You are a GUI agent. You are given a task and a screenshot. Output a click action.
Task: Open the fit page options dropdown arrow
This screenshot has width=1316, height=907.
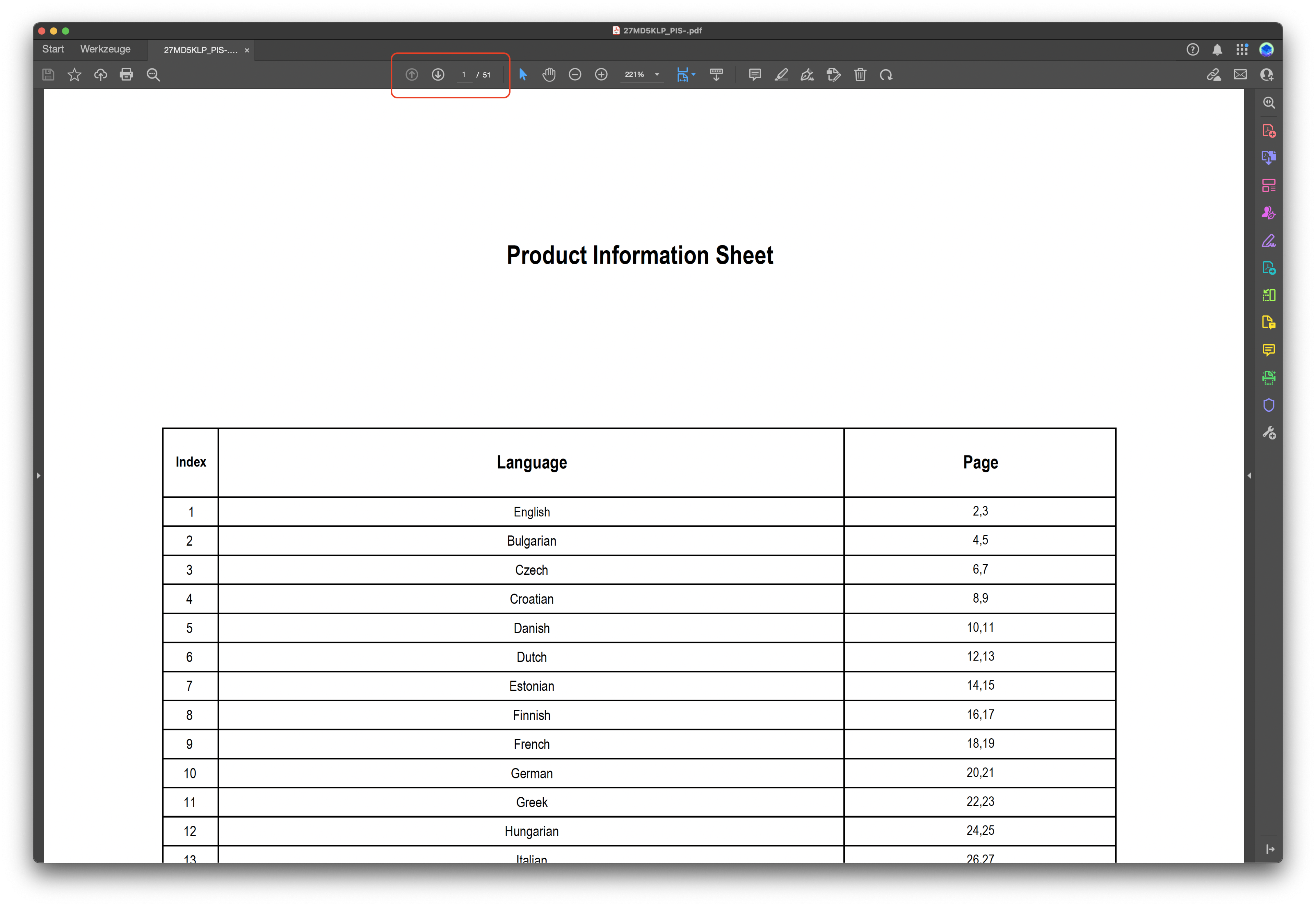(x=693, y=74)
